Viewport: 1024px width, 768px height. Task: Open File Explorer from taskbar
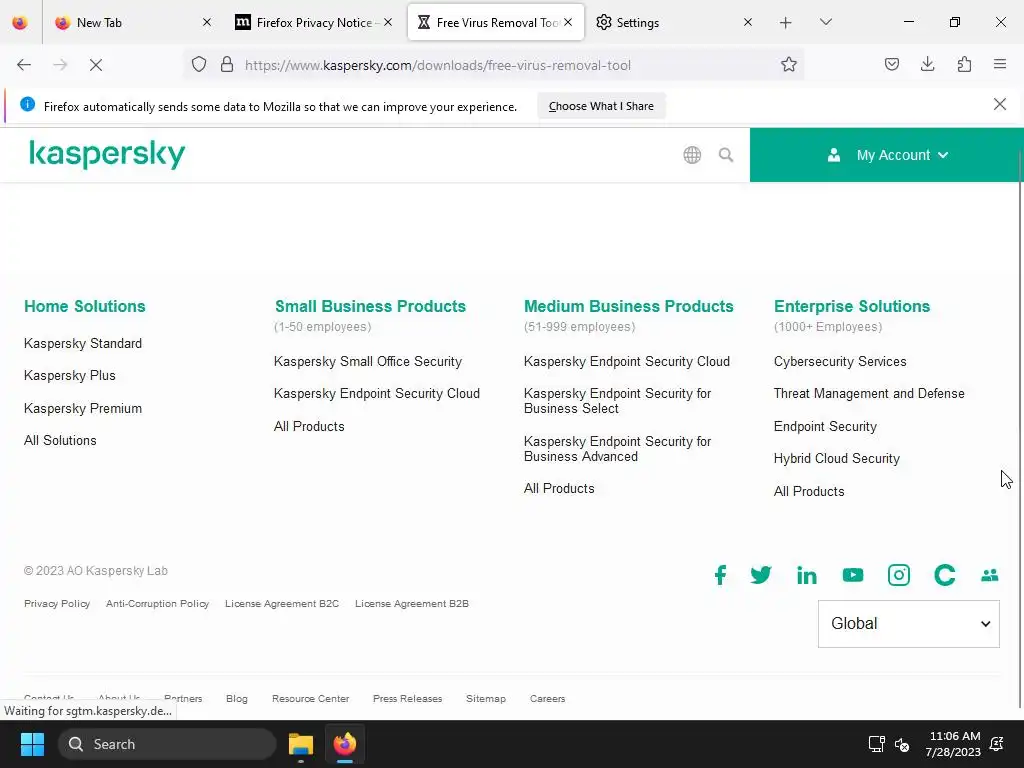[301, 744]
